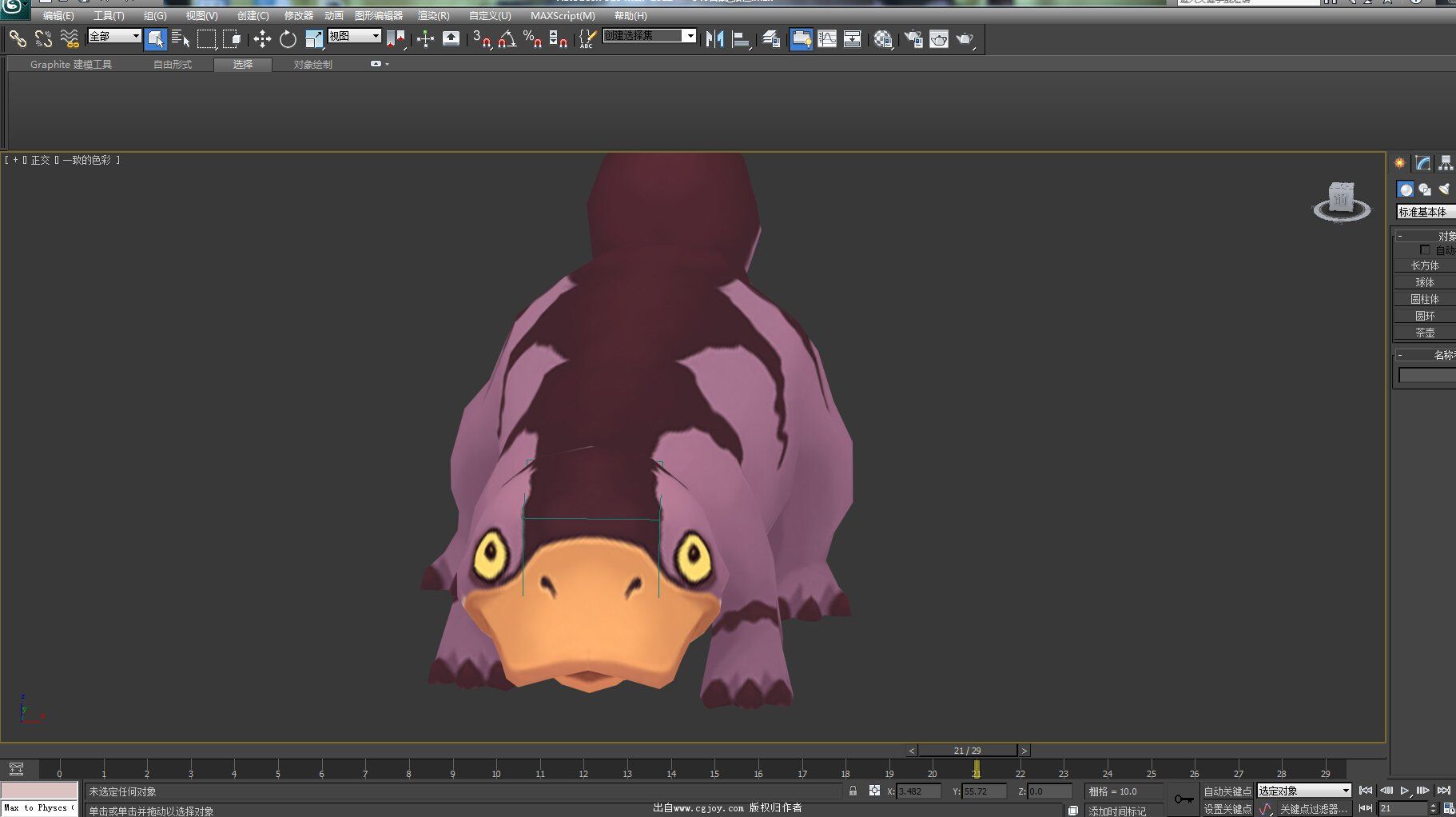Click the Unlink Selection icon
Screen dimensions: 1456x817
[43, 38]
